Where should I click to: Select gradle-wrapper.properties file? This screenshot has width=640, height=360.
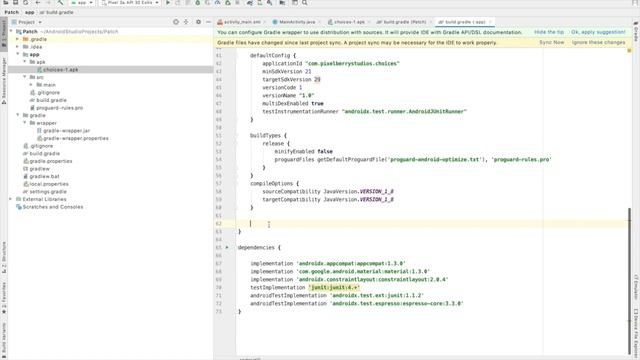coord(76,138)
